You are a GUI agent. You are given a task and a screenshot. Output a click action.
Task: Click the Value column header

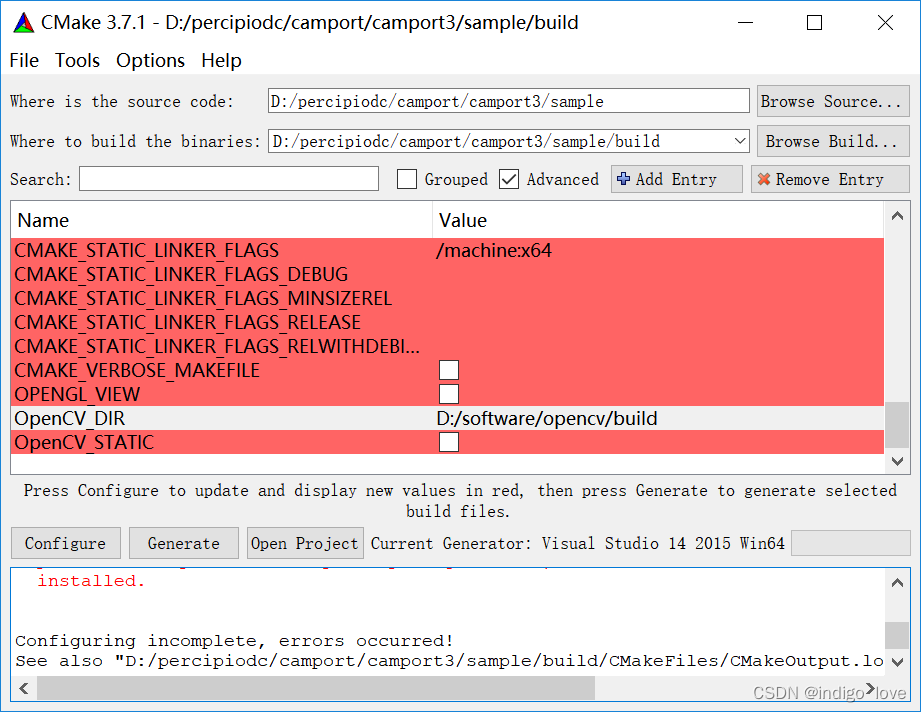point(658,220)
